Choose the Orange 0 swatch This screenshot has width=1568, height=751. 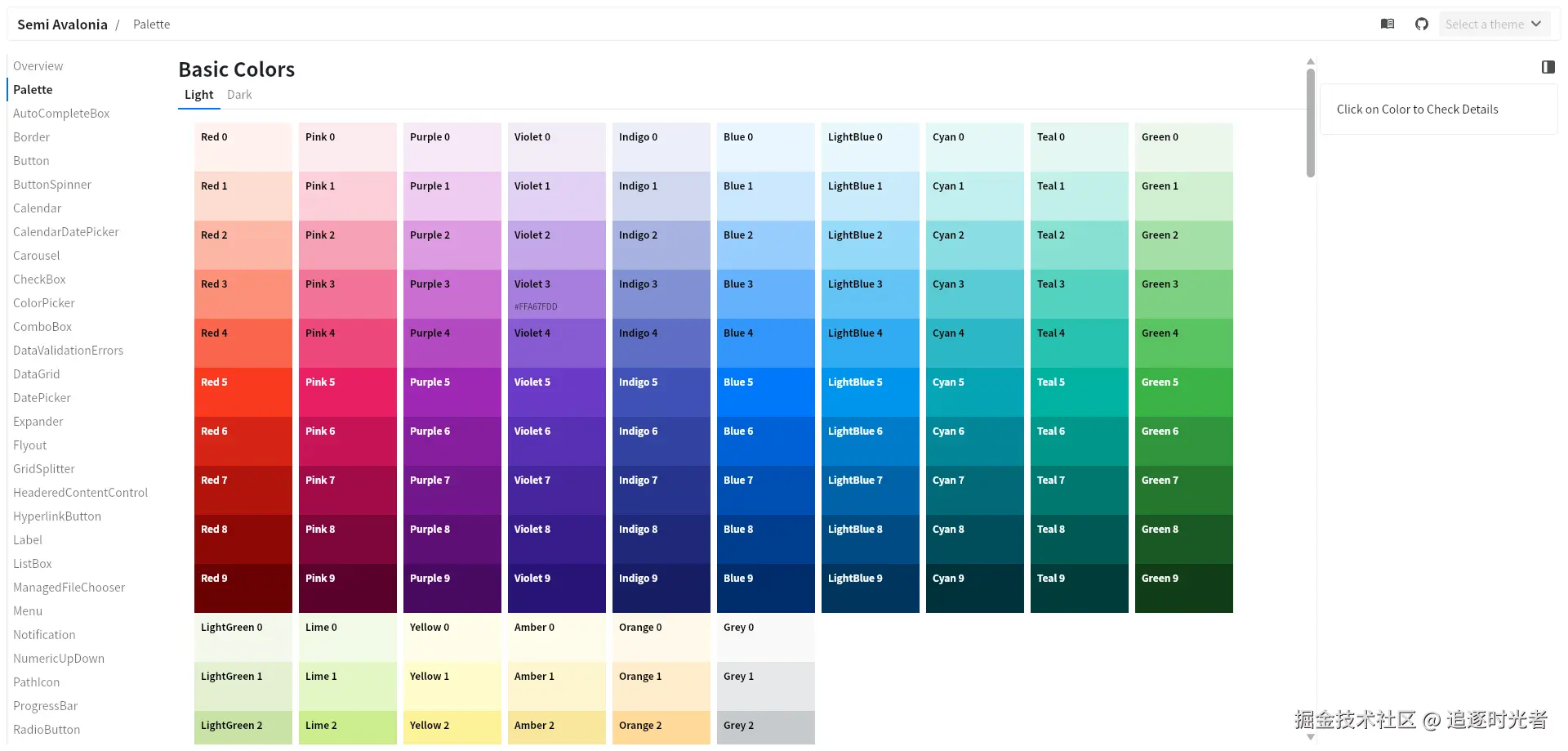click(x=661, y=637)
